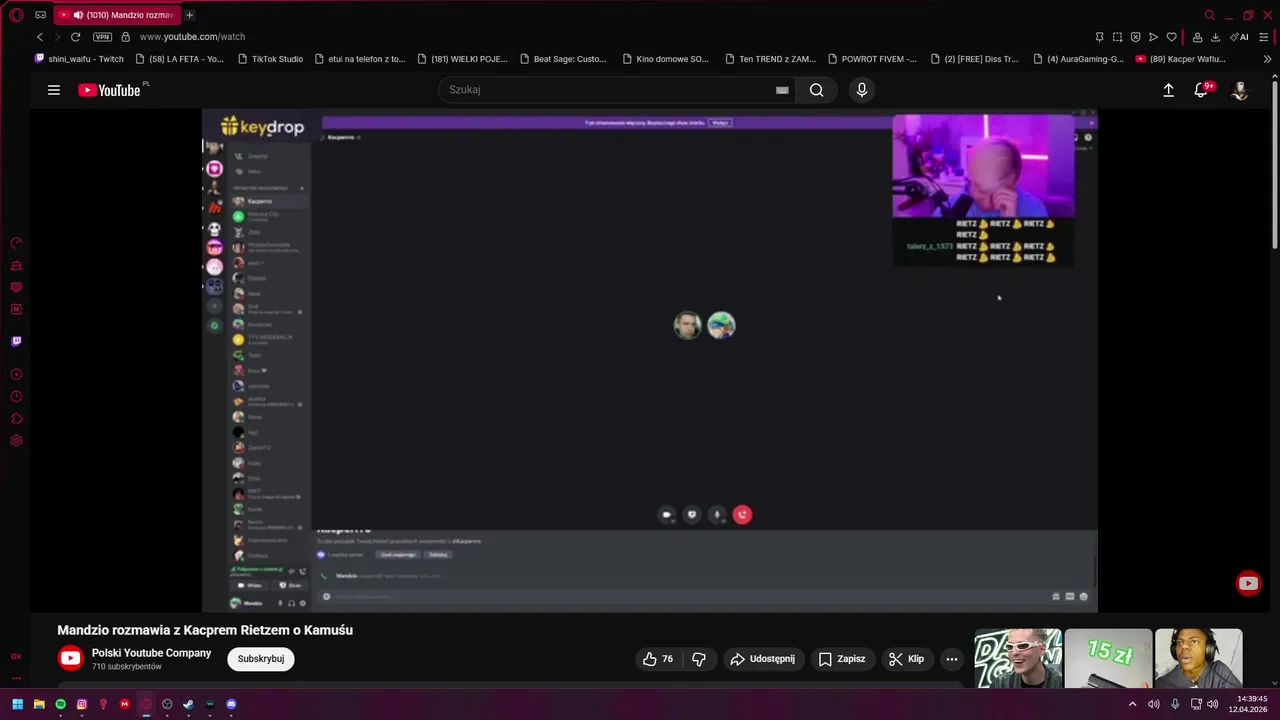Screen dimensions: 1280x720
Task: Open the first recommended video thumbnail with sunglasses
Action: (x=1018, y=658)
